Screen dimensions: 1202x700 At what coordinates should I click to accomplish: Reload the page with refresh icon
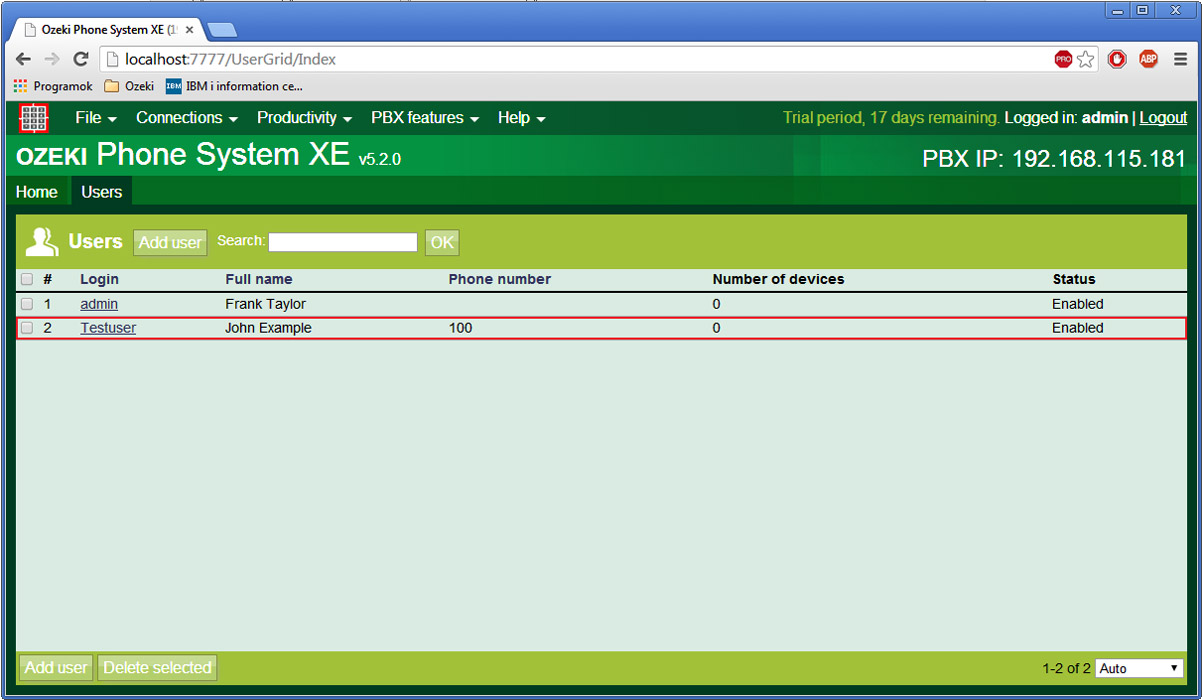point(81,59)
